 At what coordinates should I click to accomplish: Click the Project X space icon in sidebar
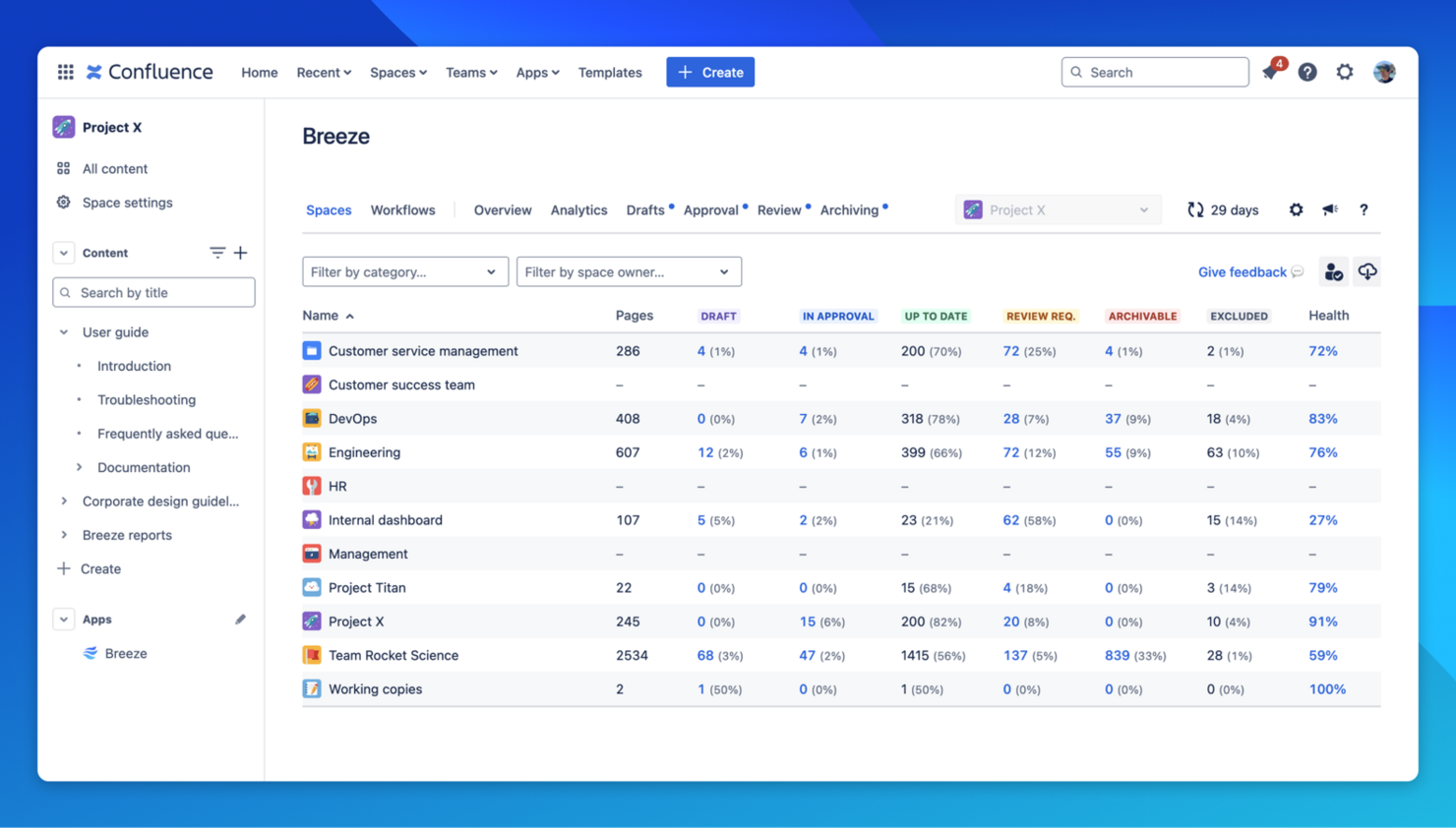(x=64, y=127)
